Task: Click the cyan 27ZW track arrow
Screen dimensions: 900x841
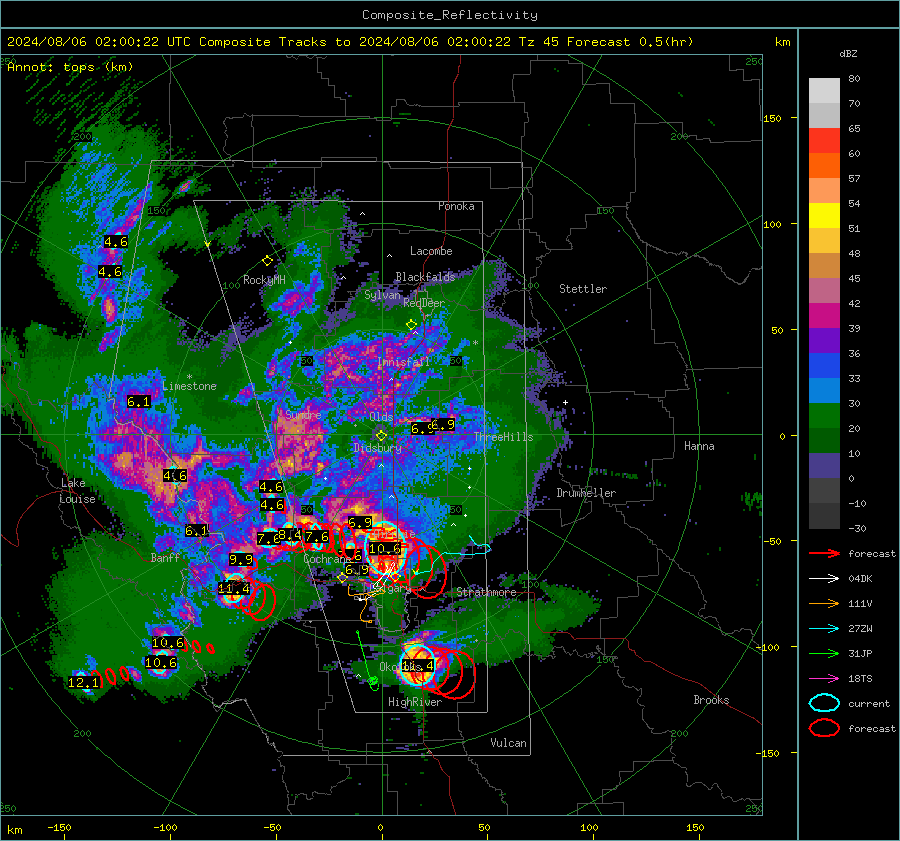Action: tap(824, 629)
